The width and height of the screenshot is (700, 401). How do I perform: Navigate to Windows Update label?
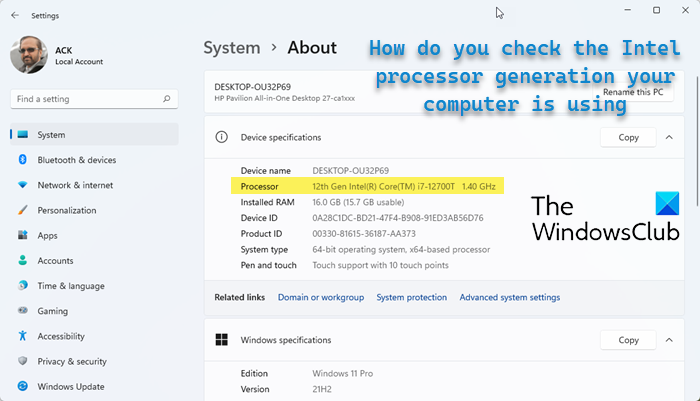point(71,387)
